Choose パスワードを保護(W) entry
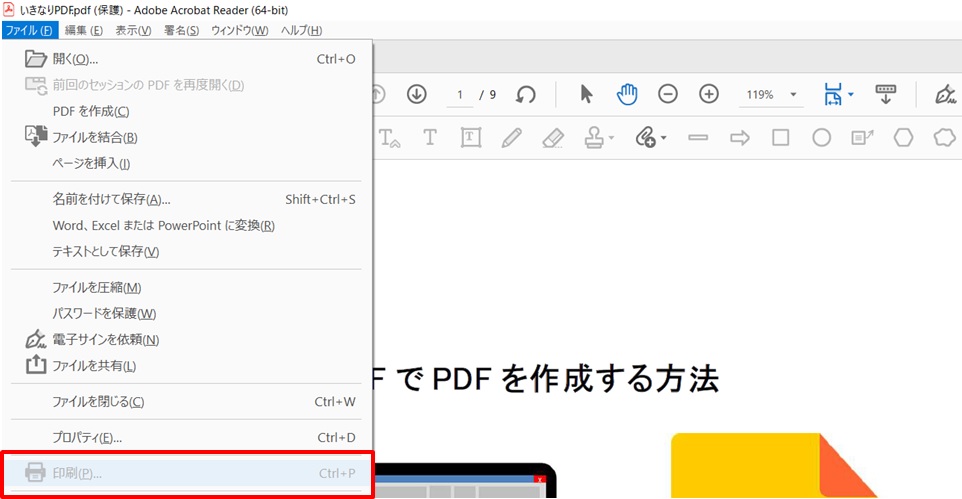The height and width of the screenshot is (499, 962). click(x=185, y=313)
